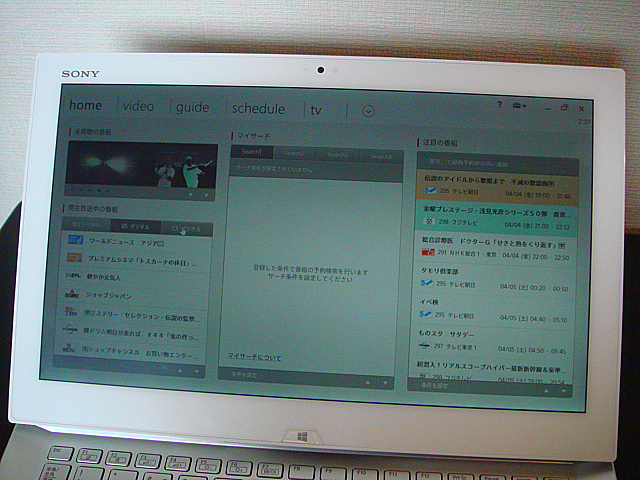Open the toolbox settings dropdown
640x480 pixels.
519,106
